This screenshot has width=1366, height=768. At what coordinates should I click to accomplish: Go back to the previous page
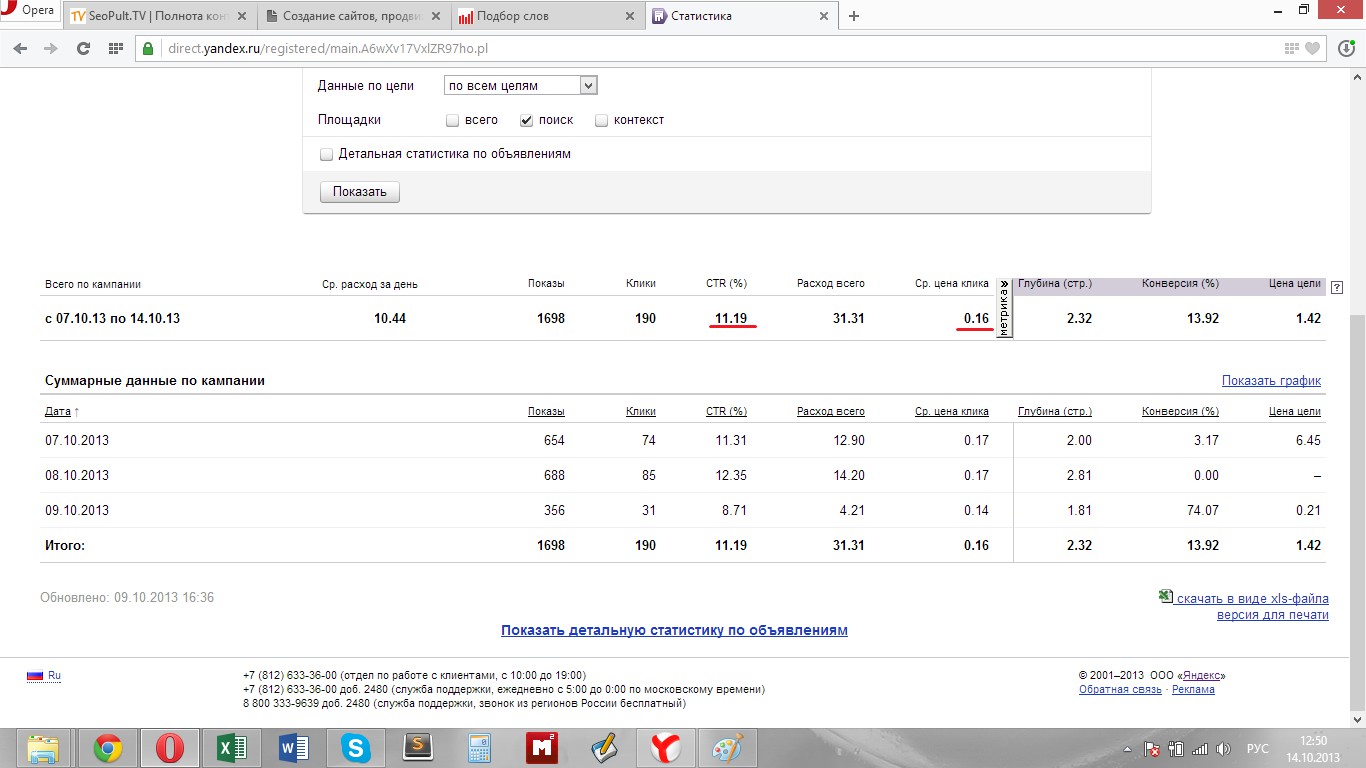20,48
